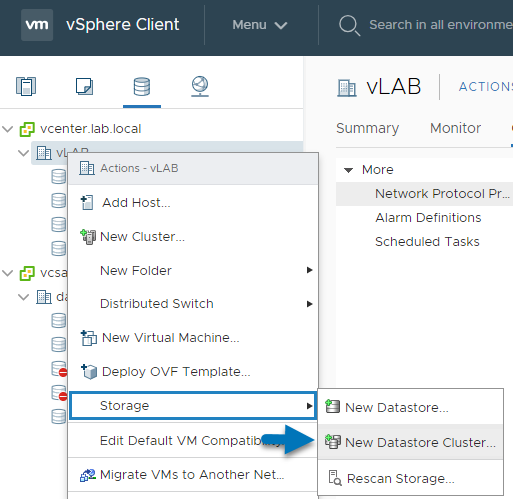Select Rescan Storage... submenu item
Image resolution: width=513 pixels, height=499 pixels.
point(410,478)
